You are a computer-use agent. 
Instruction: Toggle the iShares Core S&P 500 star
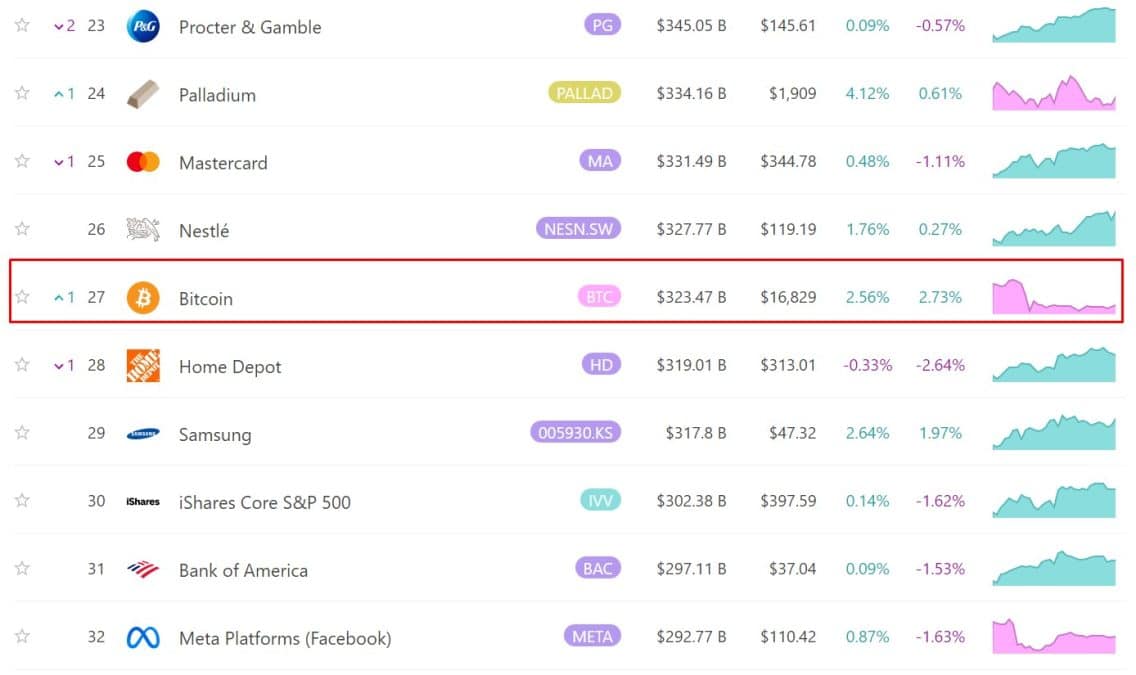pyautogui.click(x=22, y=500)
